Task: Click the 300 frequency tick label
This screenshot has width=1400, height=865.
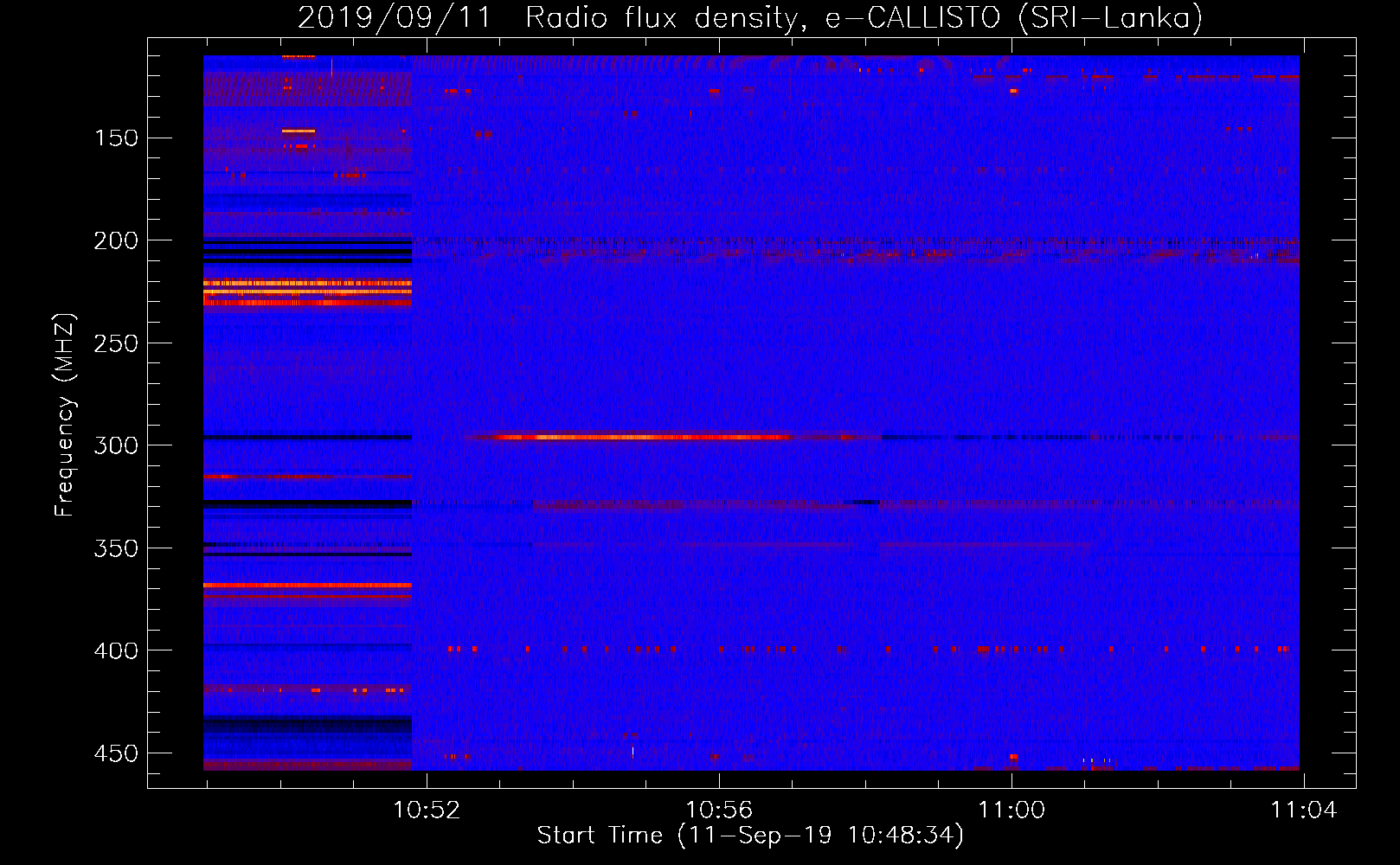Action: [116, 445]
